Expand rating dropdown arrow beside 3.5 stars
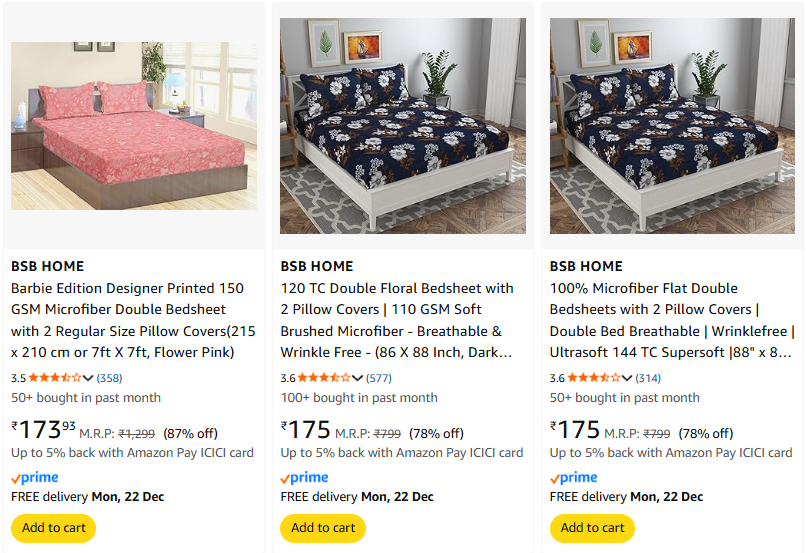 coord(88,378)
